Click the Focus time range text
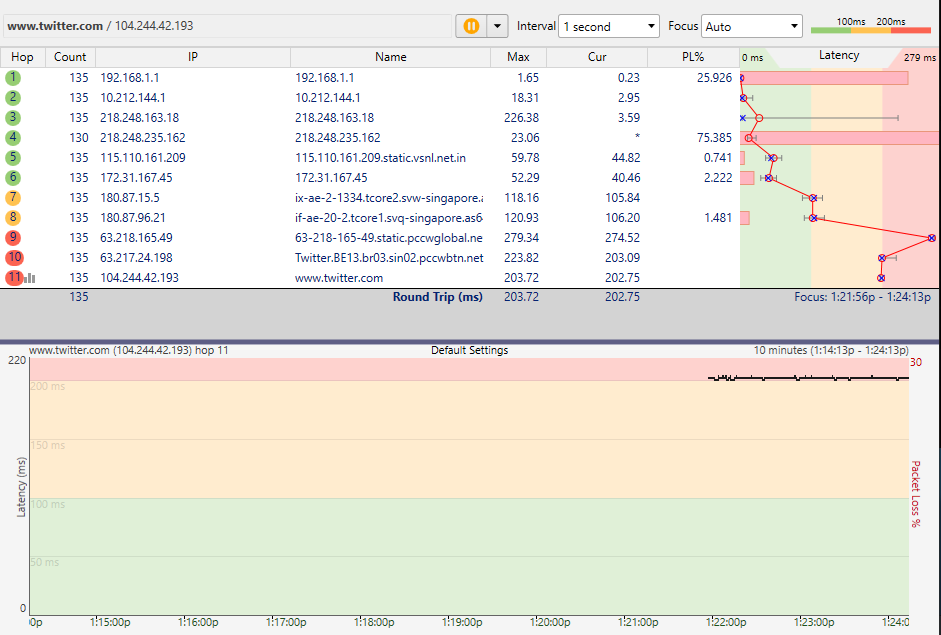This screenshot has width=941, height=635. tap(862, 297)
